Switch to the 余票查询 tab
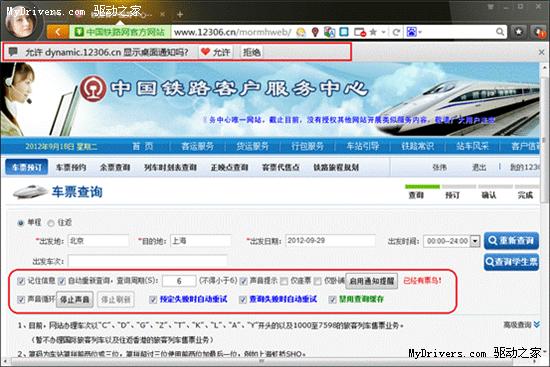Image resolution: width=550 pixels, height=367 pixels. [115, 167]
